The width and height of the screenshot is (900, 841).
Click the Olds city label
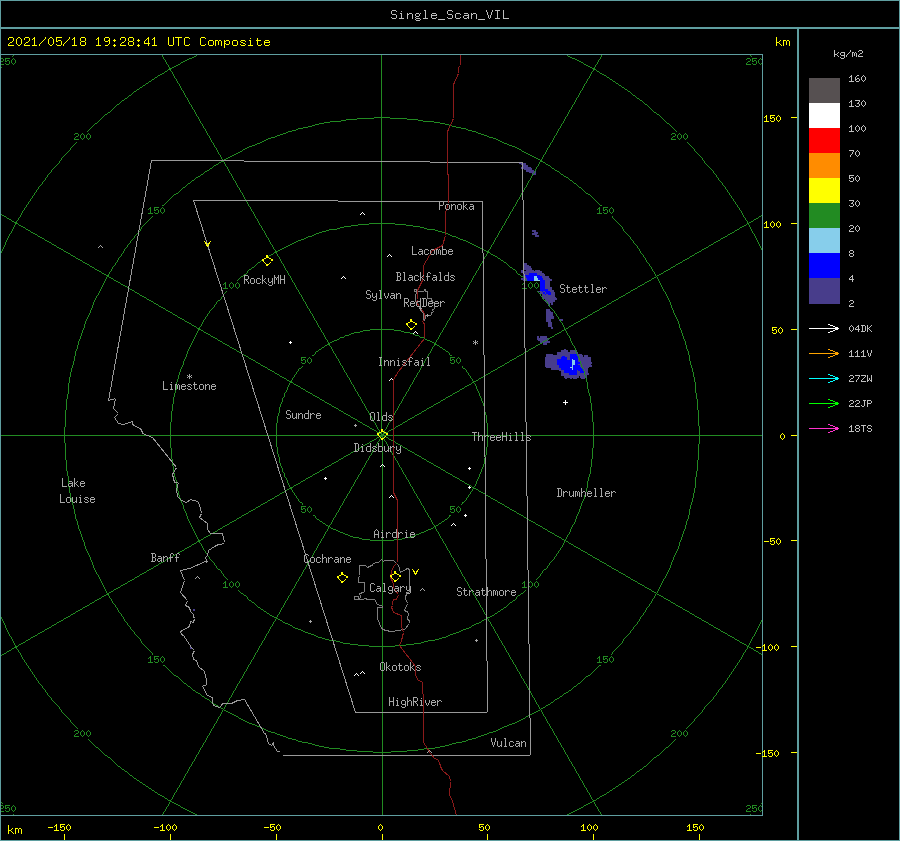coord(381,417)
